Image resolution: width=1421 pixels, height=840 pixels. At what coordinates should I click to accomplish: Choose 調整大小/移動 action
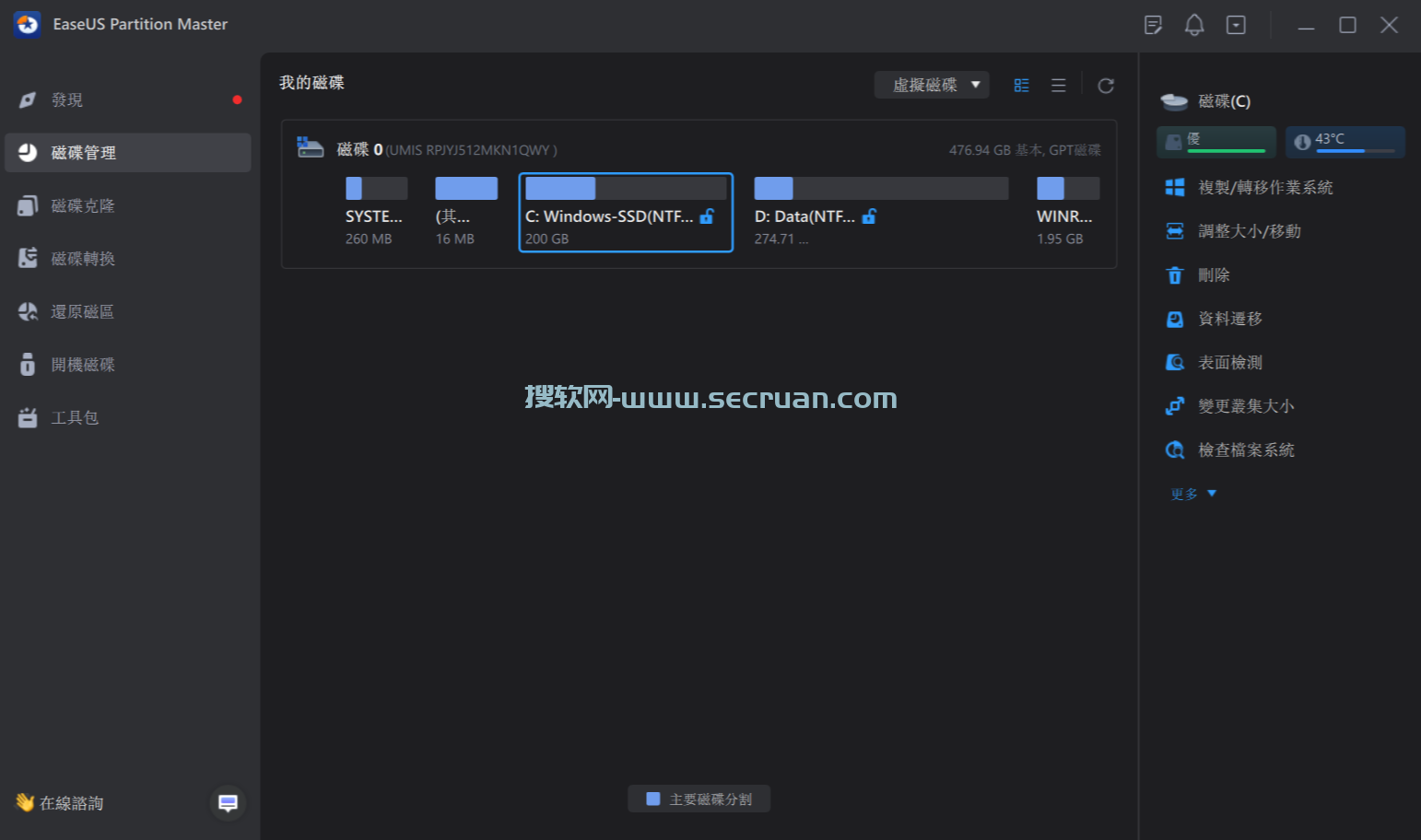[1234, 231]
